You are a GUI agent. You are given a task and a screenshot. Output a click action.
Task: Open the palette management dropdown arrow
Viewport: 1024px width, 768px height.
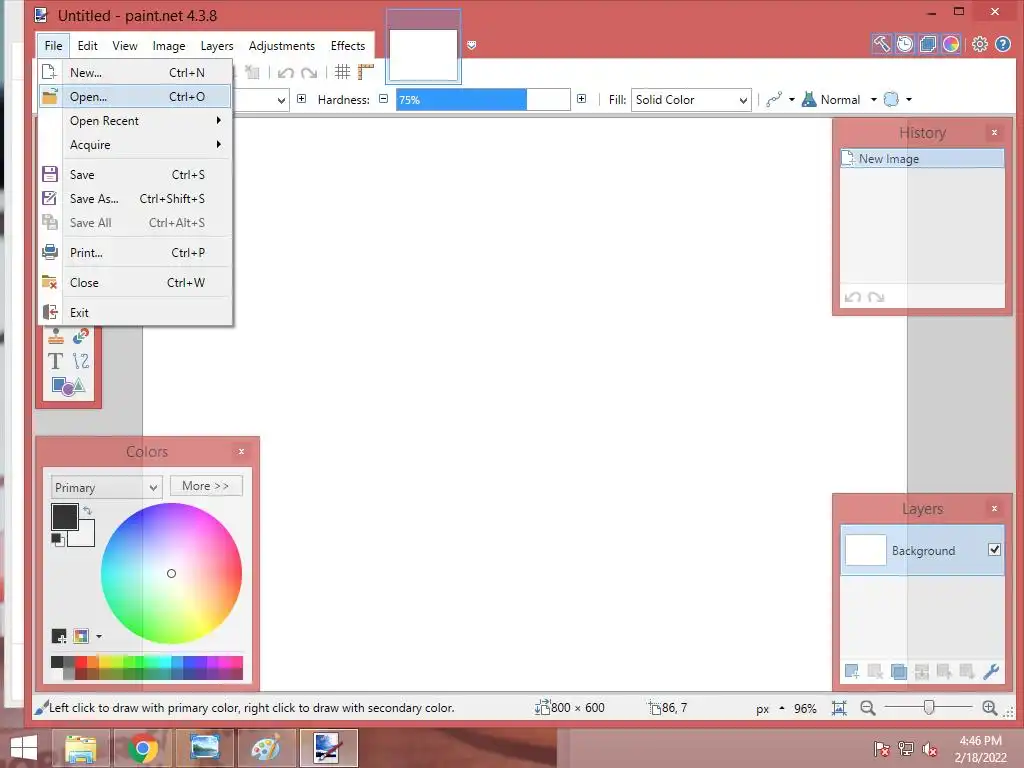[x=99, y=636]
